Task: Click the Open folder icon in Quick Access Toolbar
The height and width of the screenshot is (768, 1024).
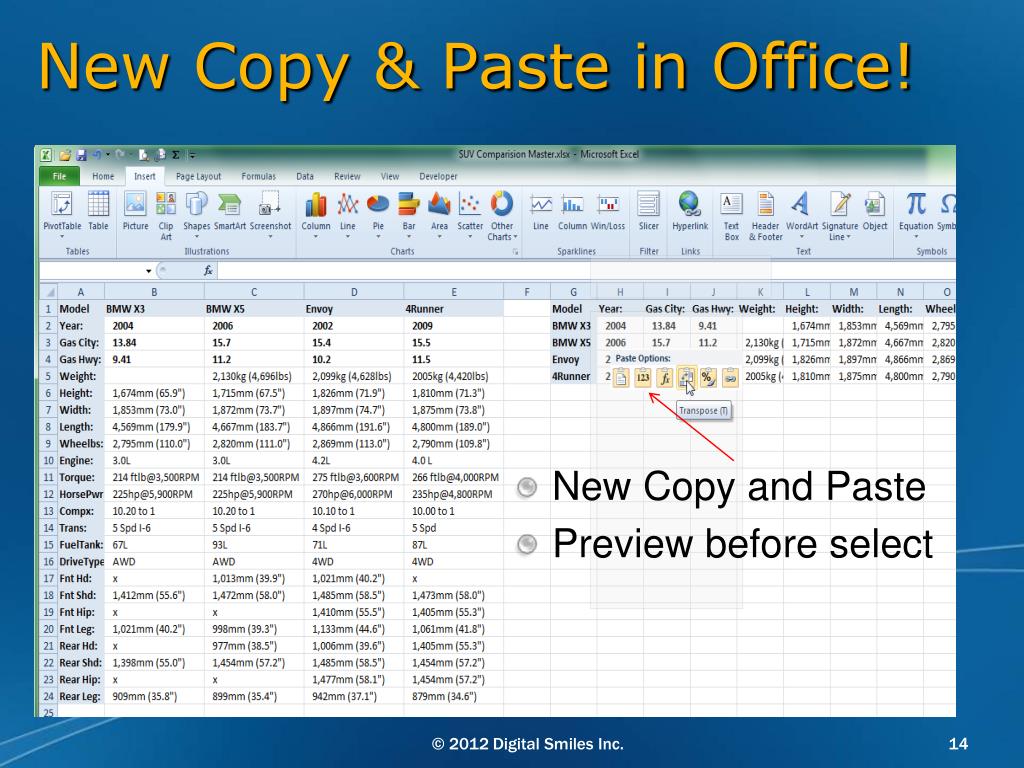Action: (65, 155)
